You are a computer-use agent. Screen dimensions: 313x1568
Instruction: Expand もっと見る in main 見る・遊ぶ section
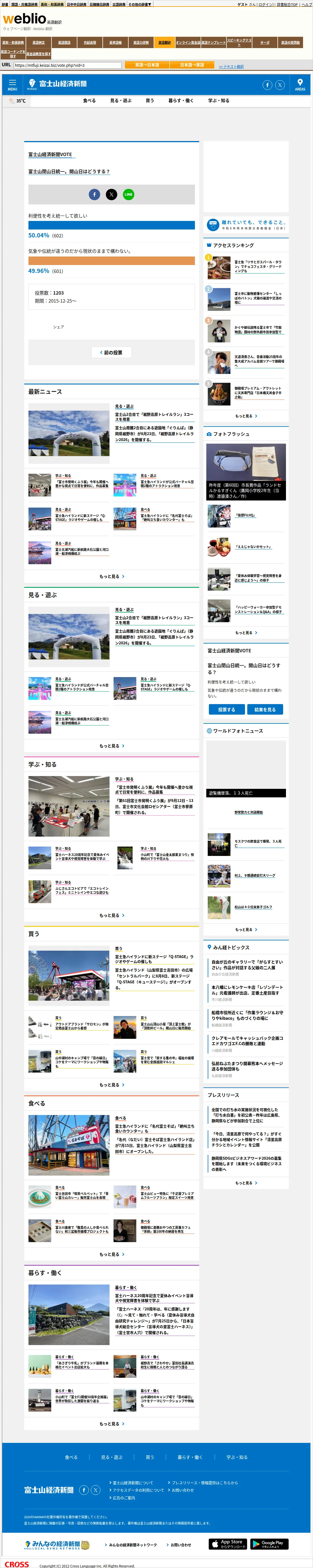tap(112, 746)
